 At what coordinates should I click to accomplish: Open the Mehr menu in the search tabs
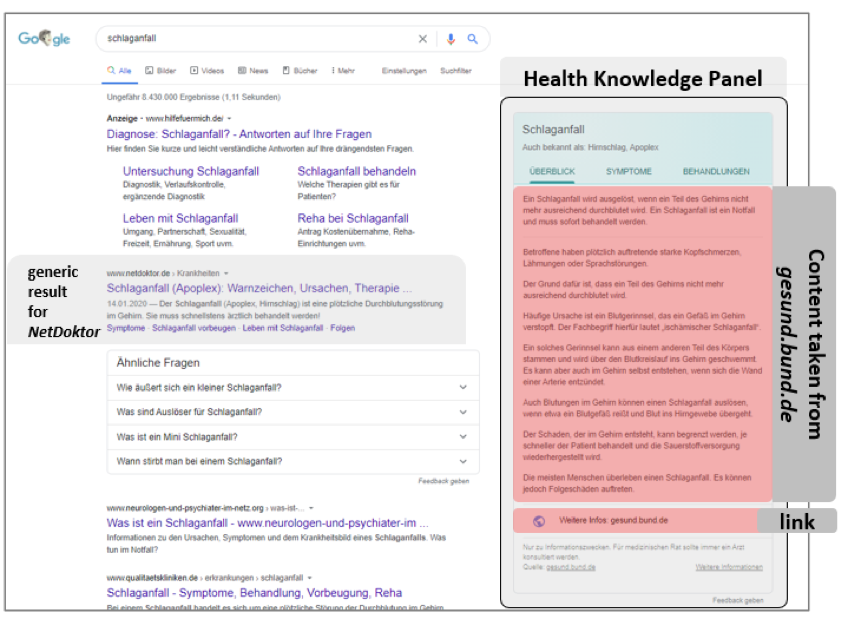[x=343, y=71]
